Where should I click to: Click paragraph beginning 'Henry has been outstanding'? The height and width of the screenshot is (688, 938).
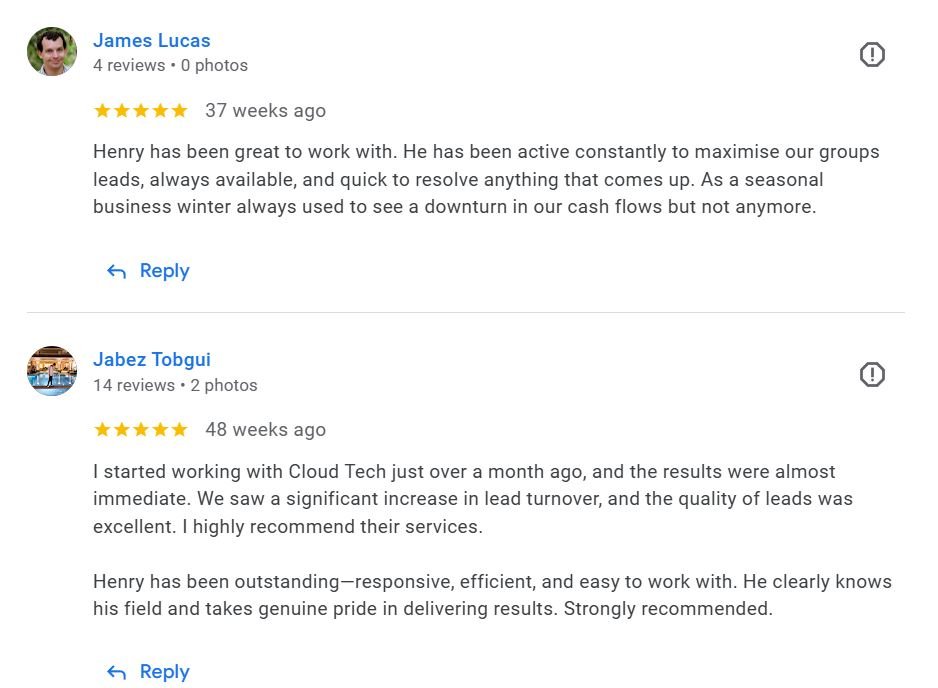tap(492, 595)
